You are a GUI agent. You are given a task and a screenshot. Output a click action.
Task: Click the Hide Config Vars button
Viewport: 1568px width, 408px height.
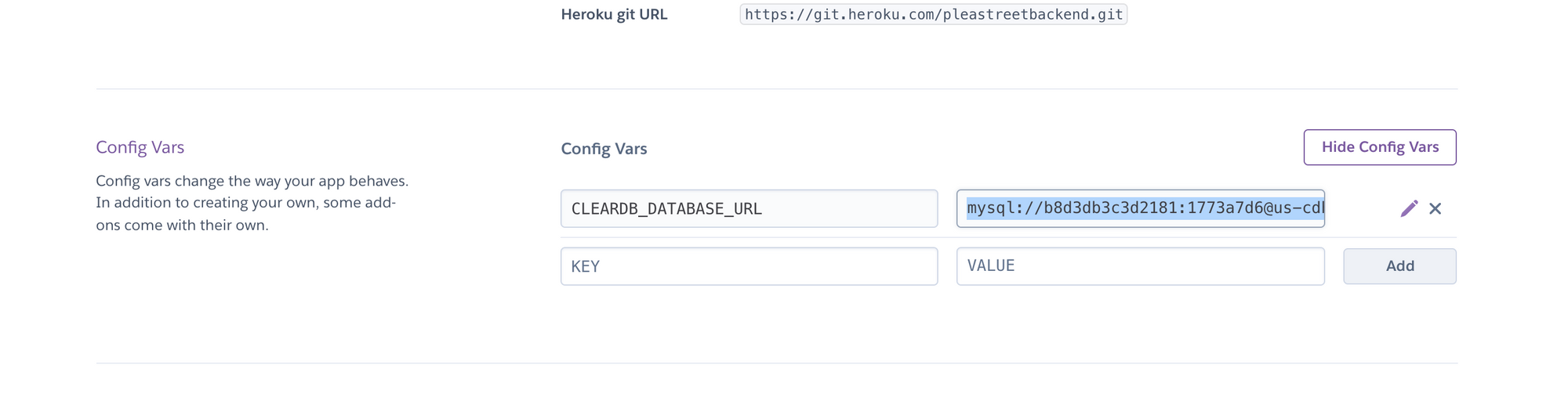click(x=1379, y=147)
